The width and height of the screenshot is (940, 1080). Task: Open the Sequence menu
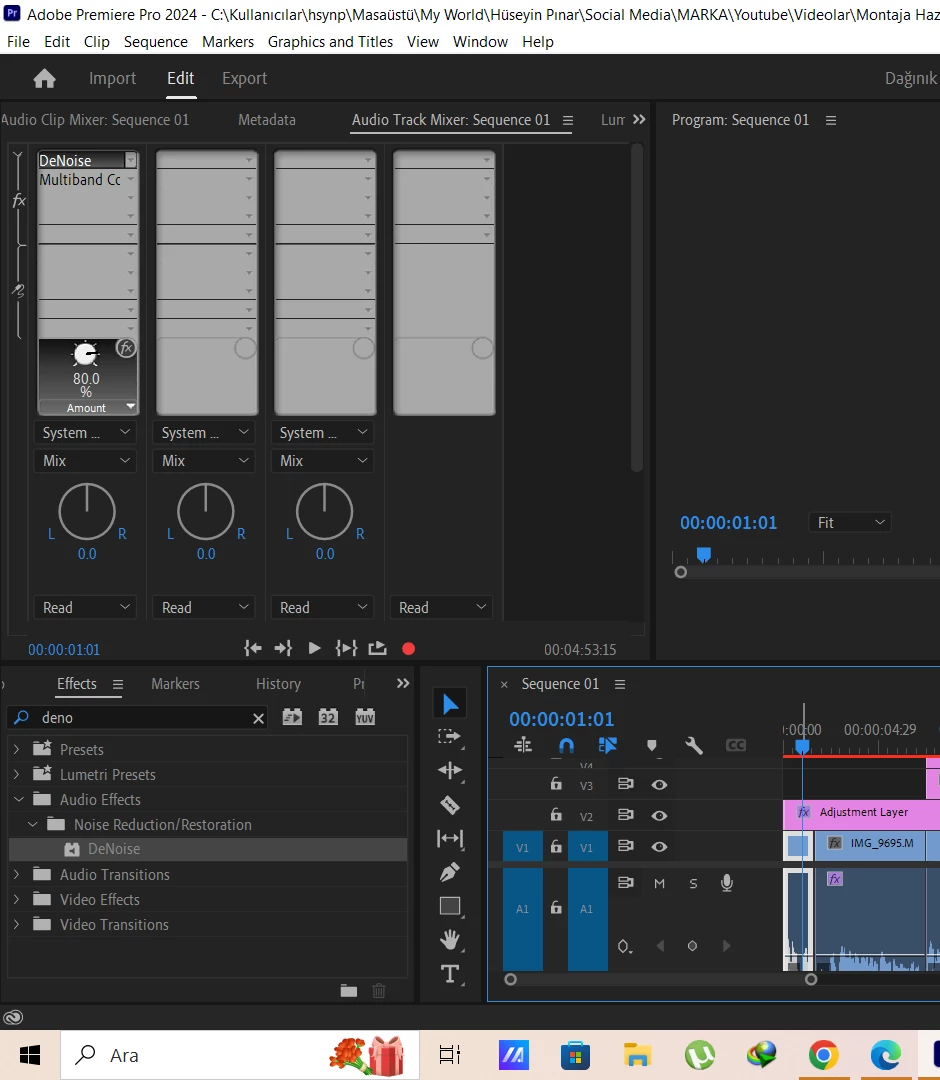156,42
